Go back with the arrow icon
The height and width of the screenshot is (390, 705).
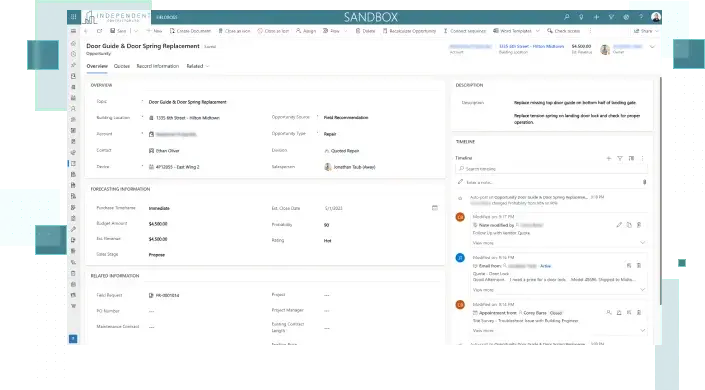point(86,31)
